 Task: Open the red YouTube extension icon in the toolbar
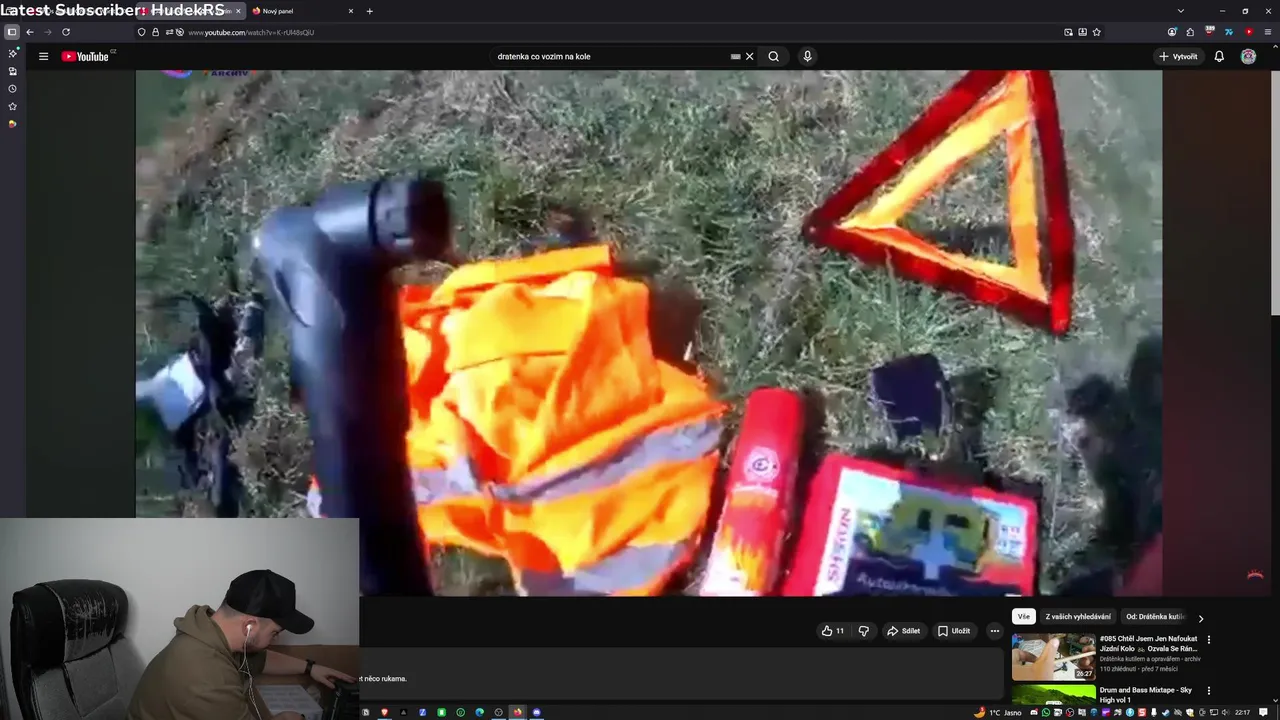(x=1249, y=32)
